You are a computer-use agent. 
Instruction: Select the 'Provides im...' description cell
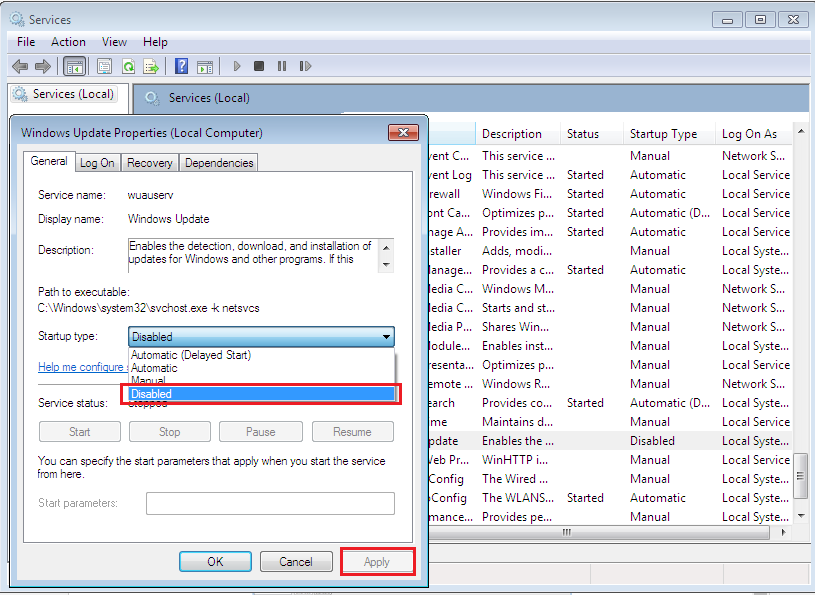pyautogui.click(x=517, y=232)
